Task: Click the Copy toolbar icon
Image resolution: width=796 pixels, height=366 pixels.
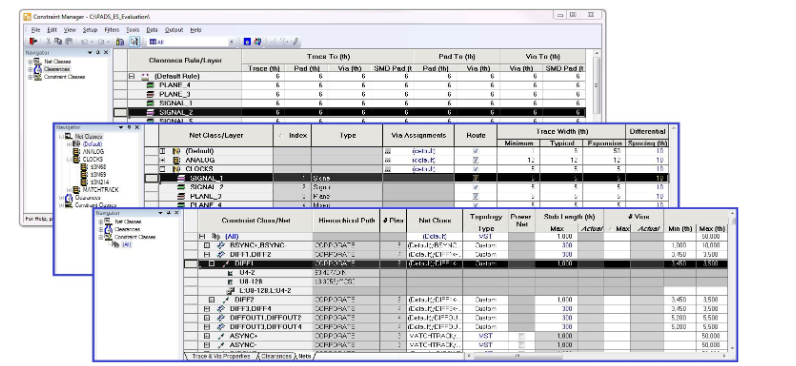Action: 57,42
